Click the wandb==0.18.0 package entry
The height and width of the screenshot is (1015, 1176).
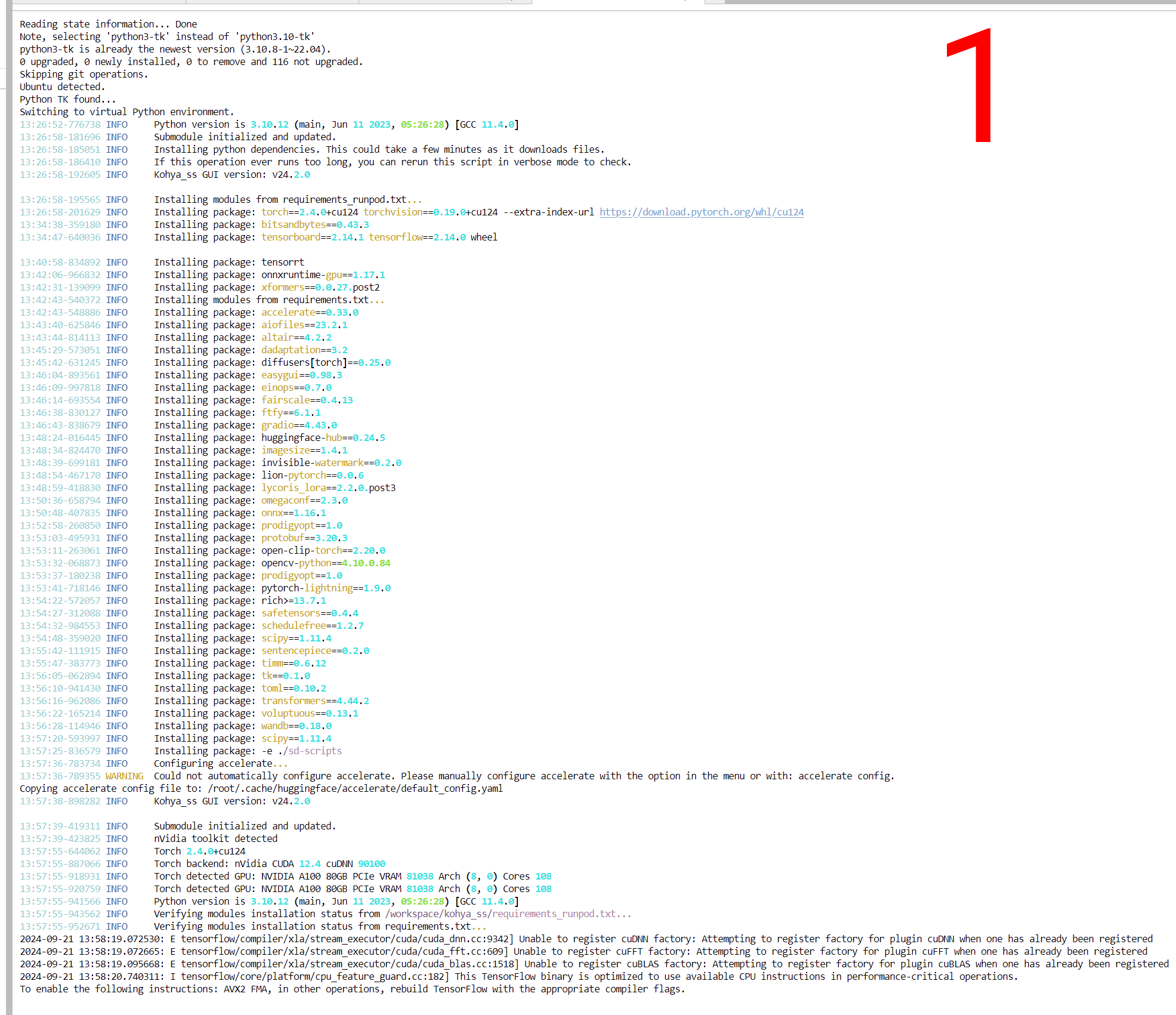click(x=296, y=726)
